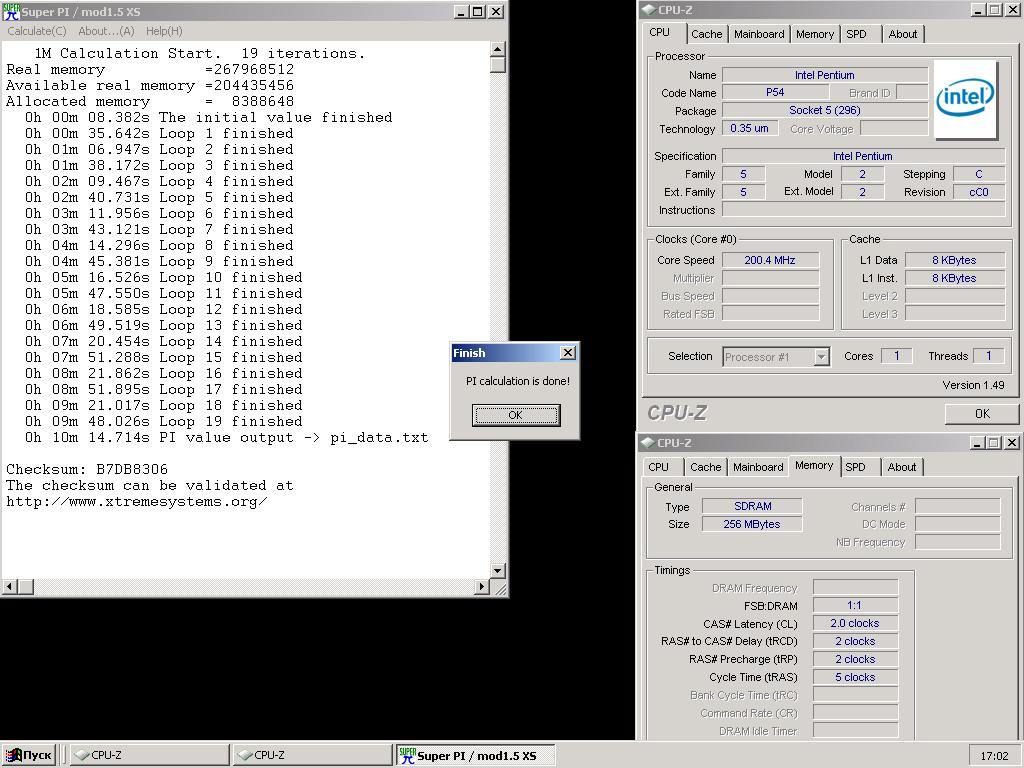The height and width of the screenshot is (768, 1024).
Task: Switch to Memory tab in top CPU-Z
Action: point(814,34)
